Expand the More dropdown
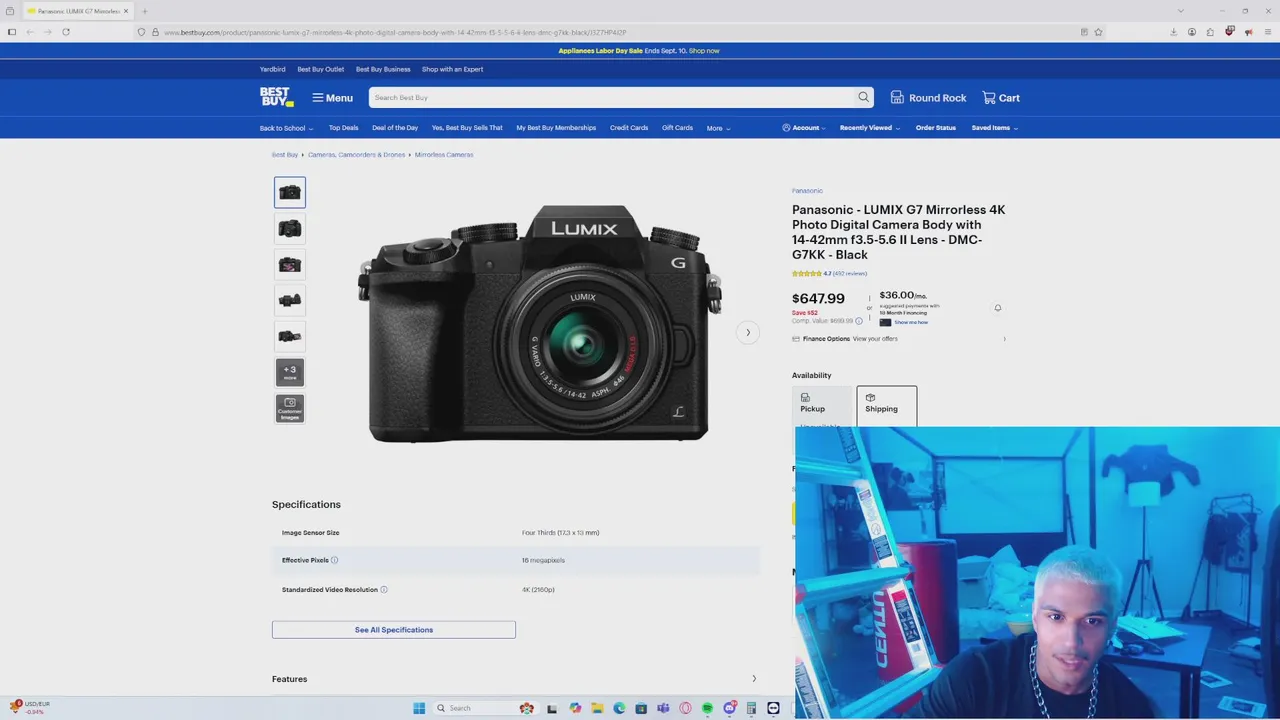1280x720 pixels. pyautogui.click(x=718, y=128)
